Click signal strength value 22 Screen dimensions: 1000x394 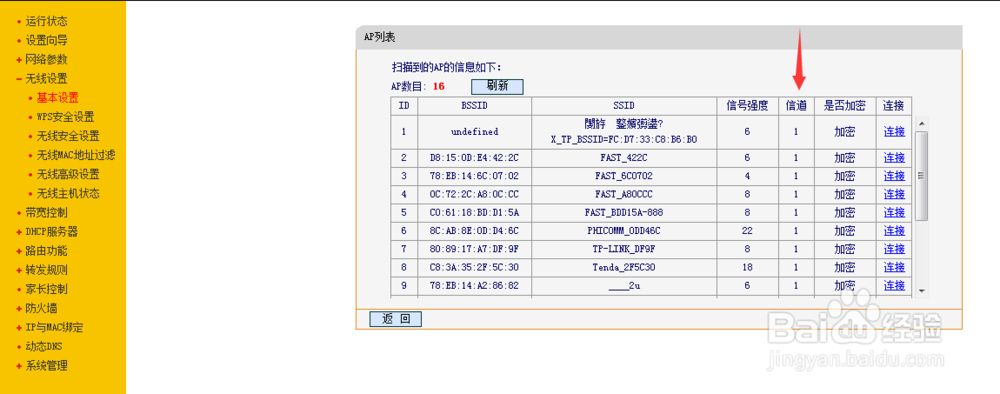click(x=747, y=231)
